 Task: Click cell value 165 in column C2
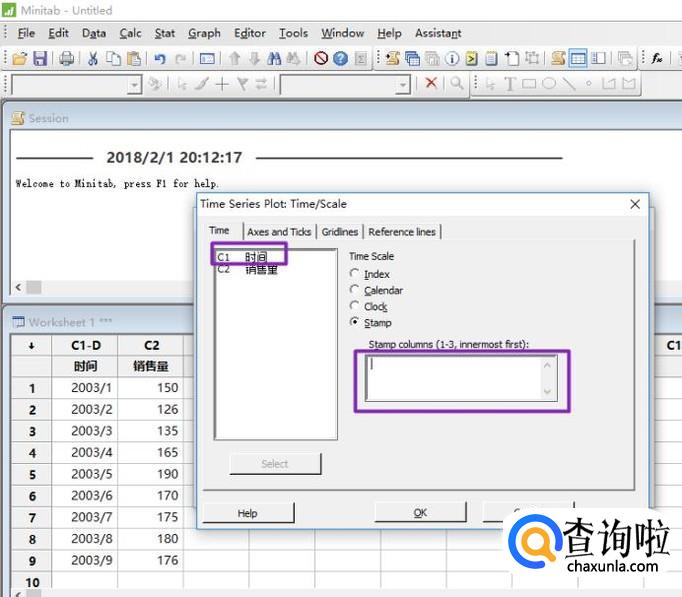pos(151,452)
